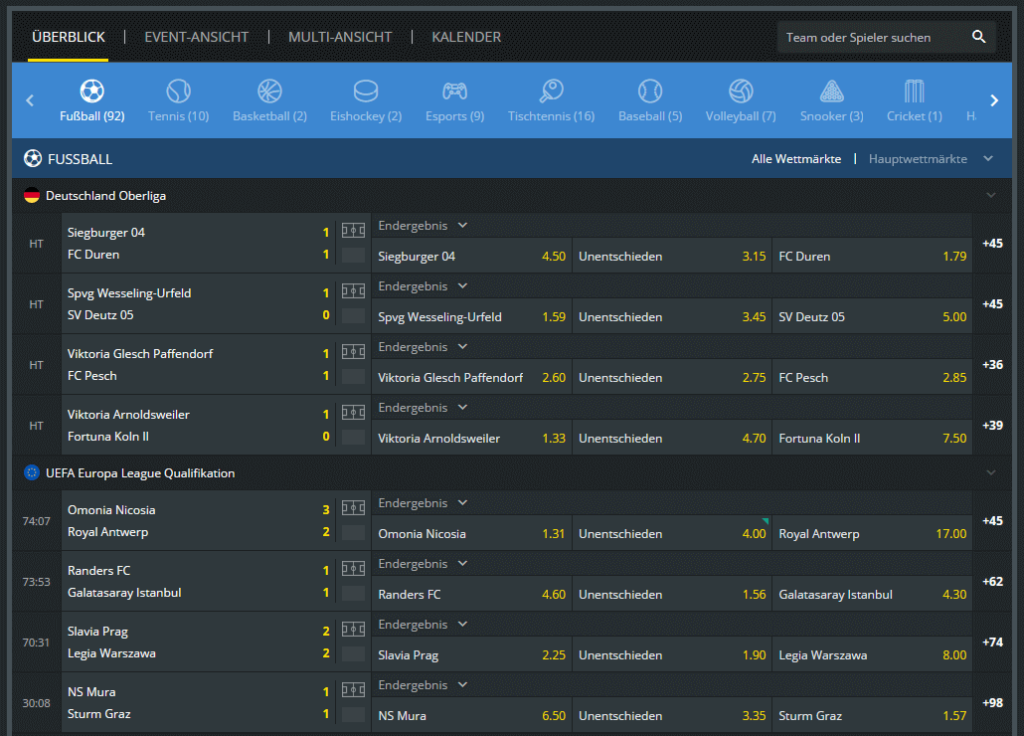1024x736 pixels.
Task: Open the Kalender tab
Action: pyautogui.click(x=466, y=37)
